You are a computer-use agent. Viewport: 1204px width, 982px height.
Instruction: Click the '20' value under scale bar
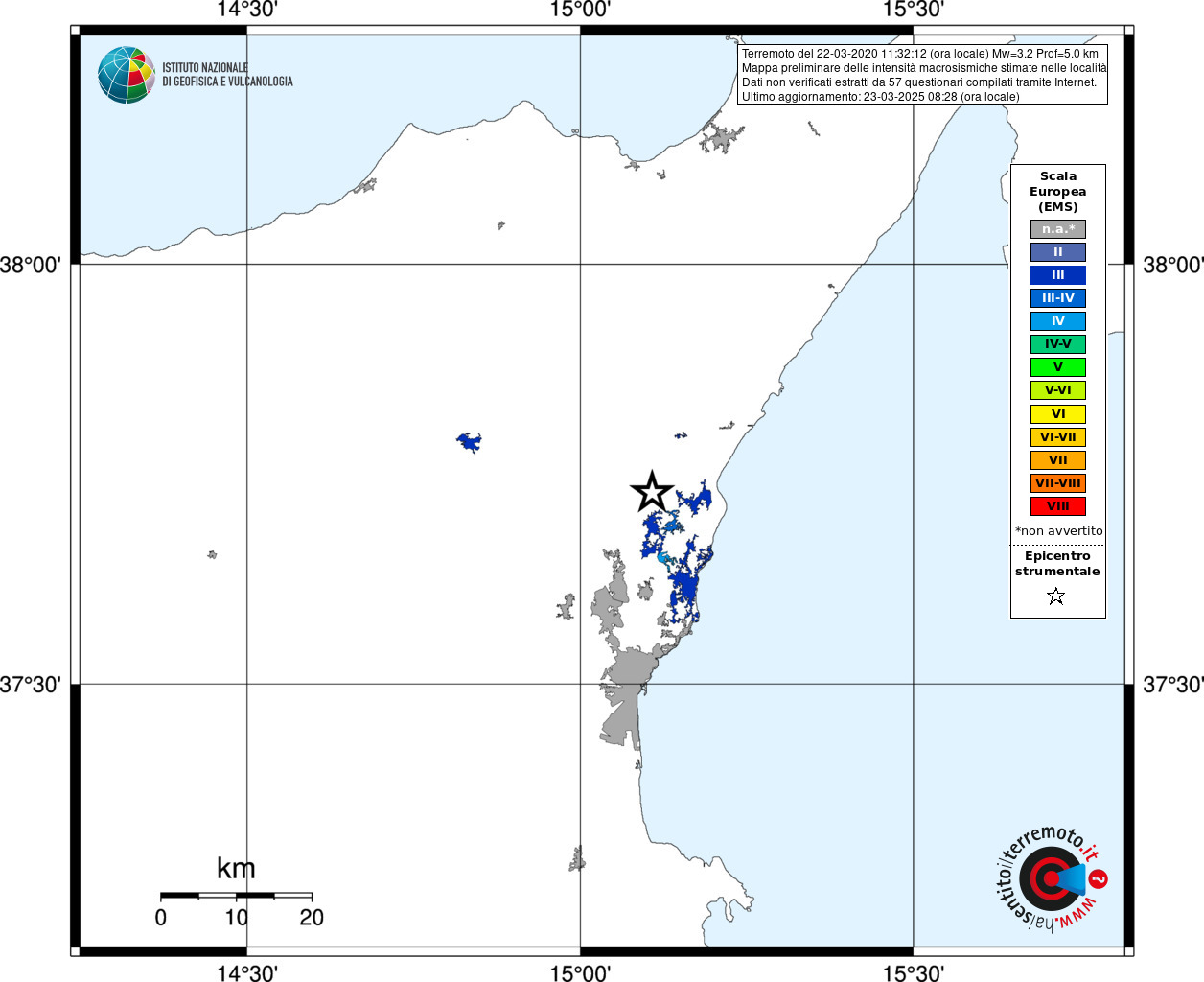pyautogui.click(x=312, y=918)
